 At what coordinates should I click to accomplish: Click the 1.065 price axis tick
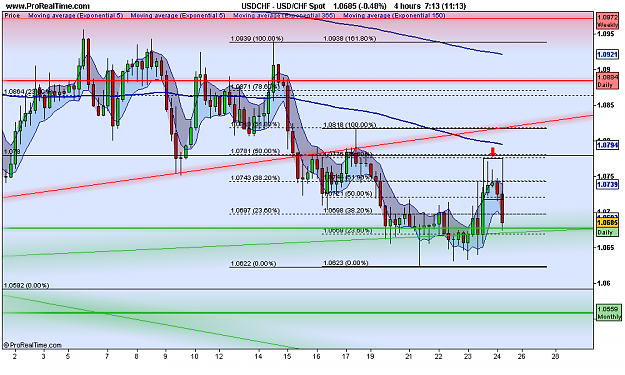coord(606,247)
